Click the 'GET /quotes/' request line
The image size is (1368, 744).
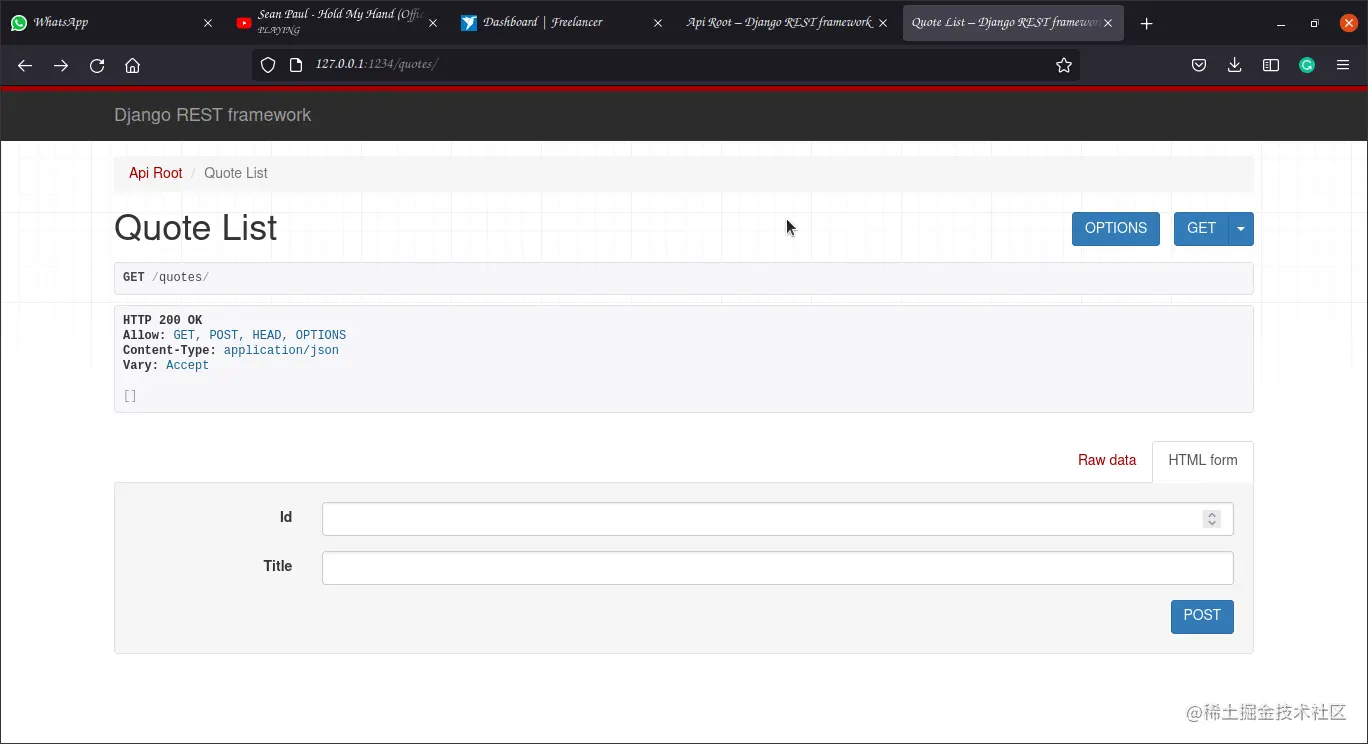(166, 278)
